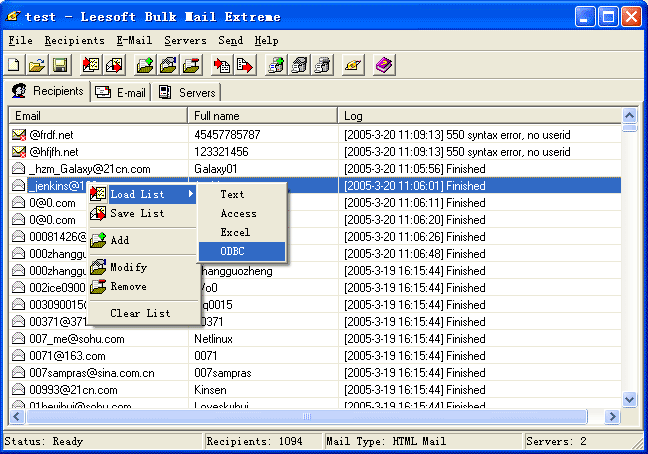The image size is (648, 454).
Task: Choose Save List in the context menu
Action: (143, 213)
